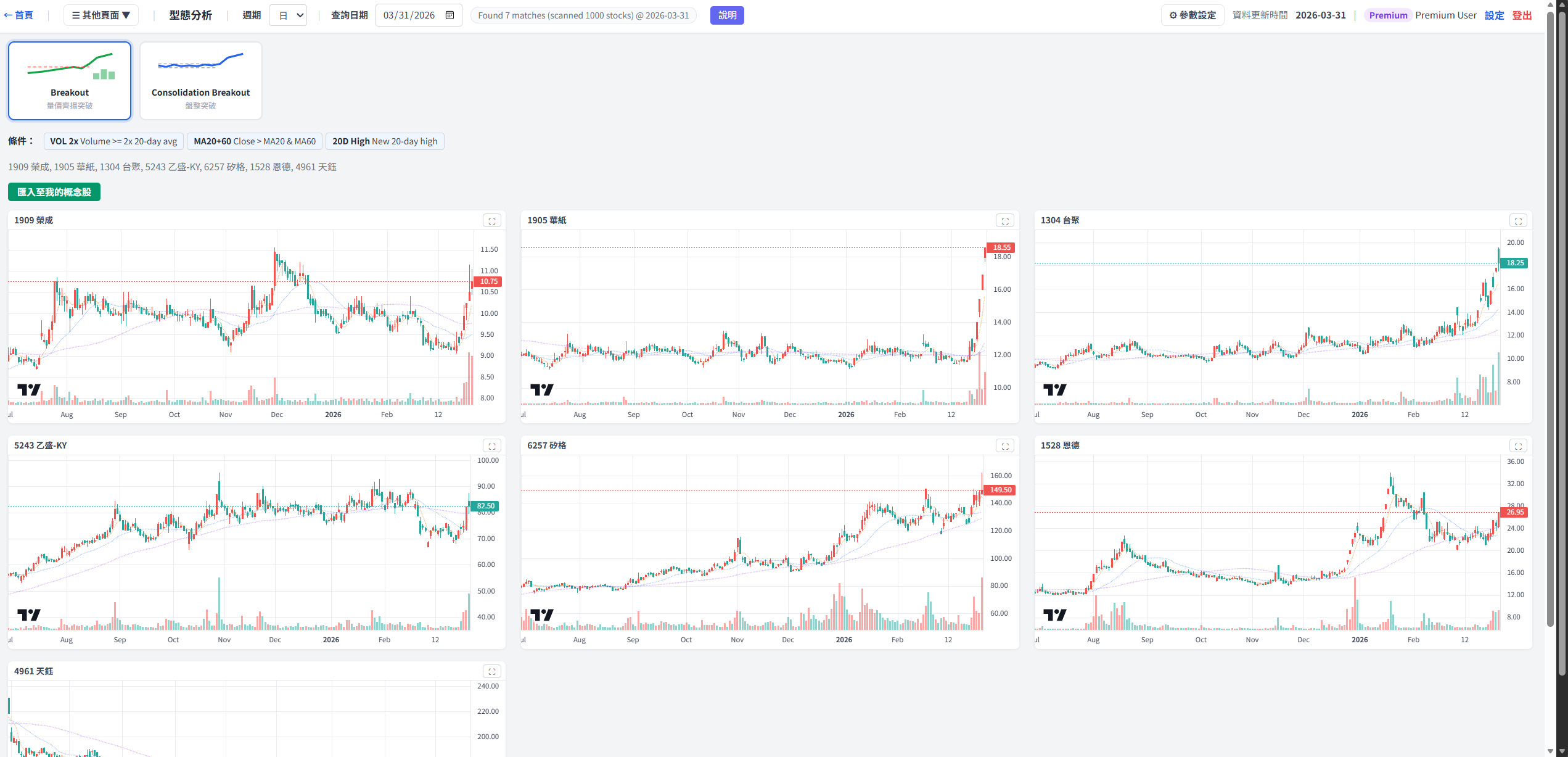Click the 查詢日期 date input field
Screen dimensions: 1568x757
click(419, 15)
